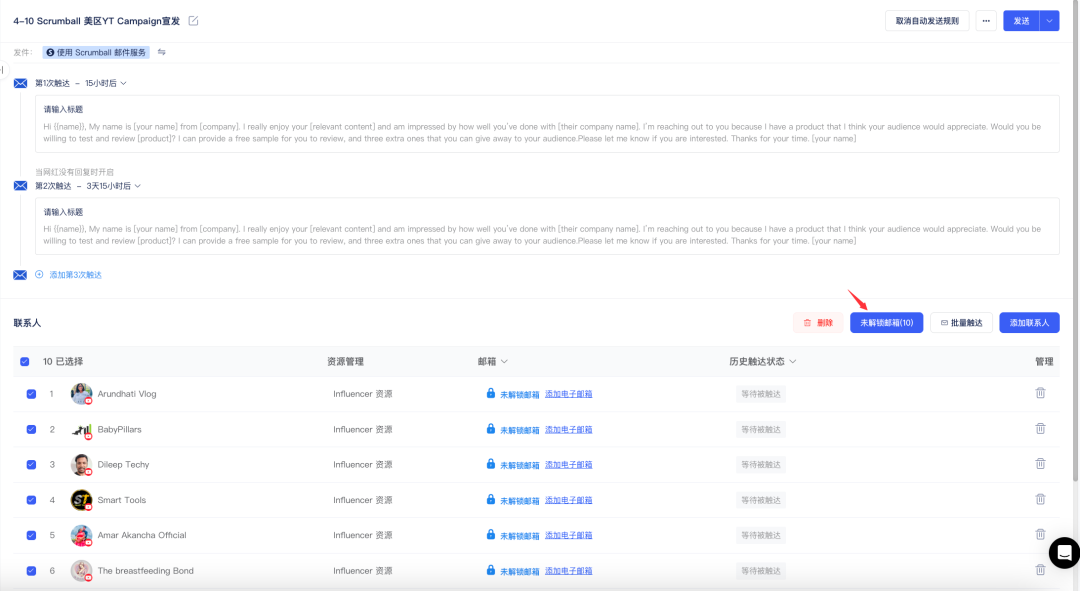Click the 取消自动发送规则 button
1080x591 pixels.
(x=926, y=21)
